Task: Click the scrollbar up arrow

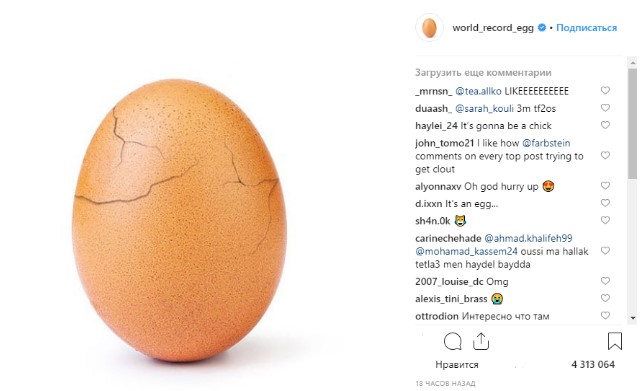Action: click(x=633, y=63)
